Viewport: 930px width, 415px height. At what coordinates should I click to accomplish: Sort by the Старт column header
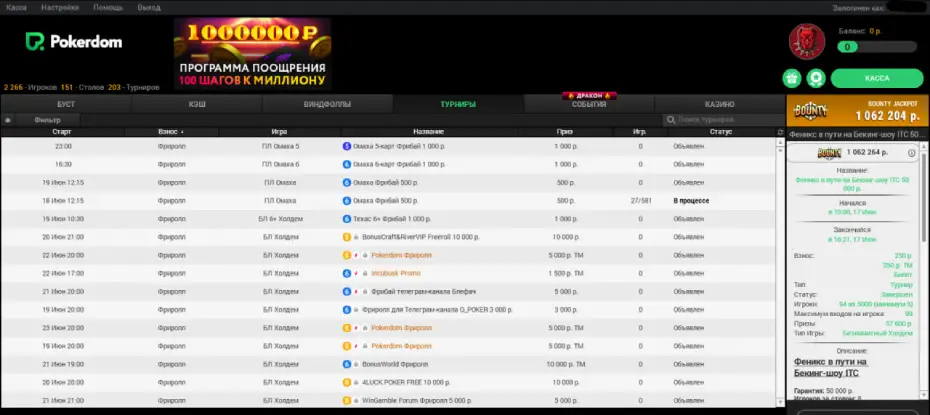(62, 132)
